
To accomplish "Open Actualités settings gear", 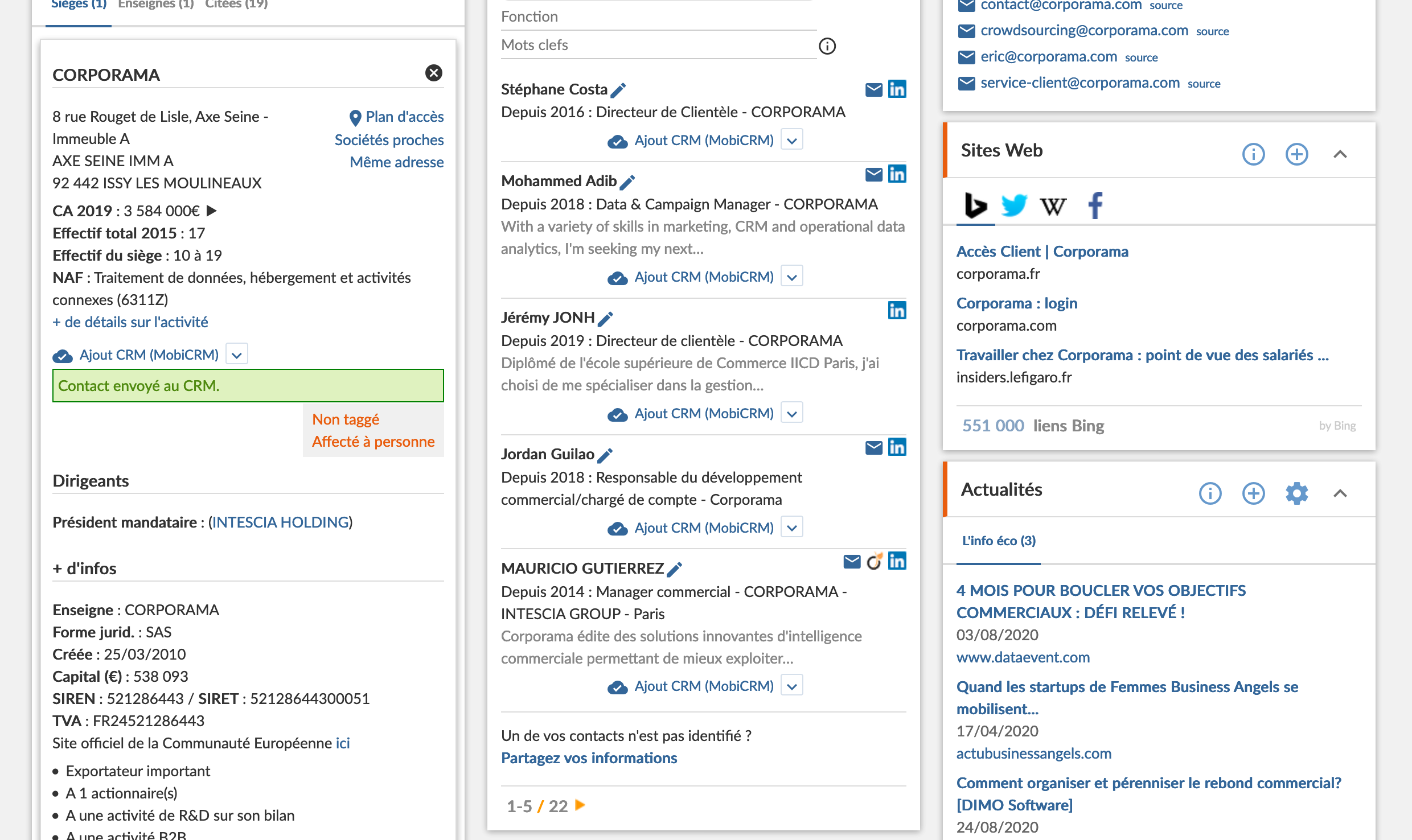I will 1296,493.
